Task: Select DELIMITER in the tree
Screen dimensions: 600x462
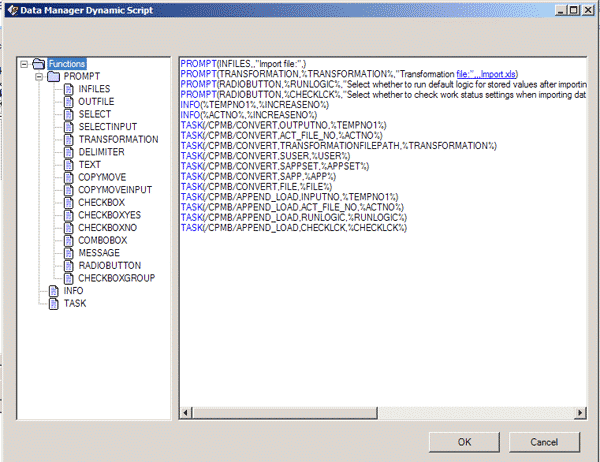Action: click(x=101, y=152)
